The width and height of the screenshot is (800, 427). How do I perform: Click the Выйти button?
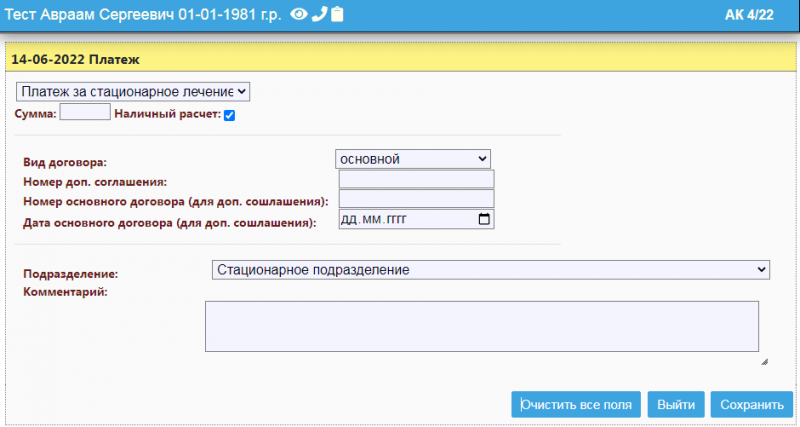[676, 405]
